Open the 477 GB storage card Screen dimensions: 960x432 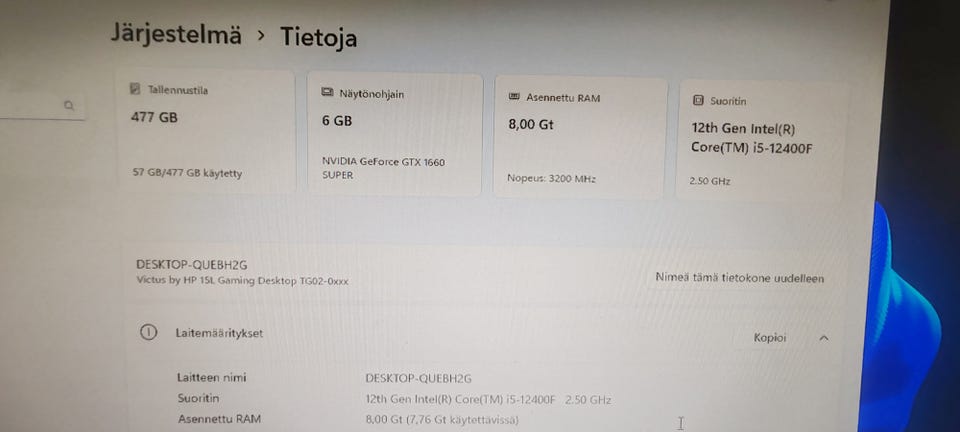(x=206, y=130)
